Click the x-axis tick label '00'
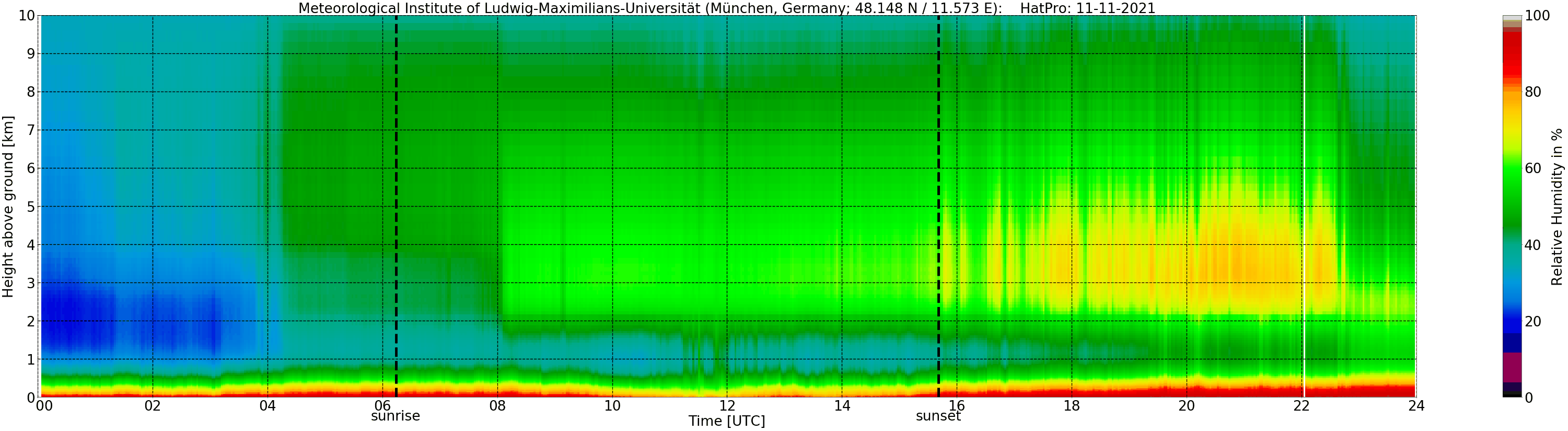 tap(44, 406)
